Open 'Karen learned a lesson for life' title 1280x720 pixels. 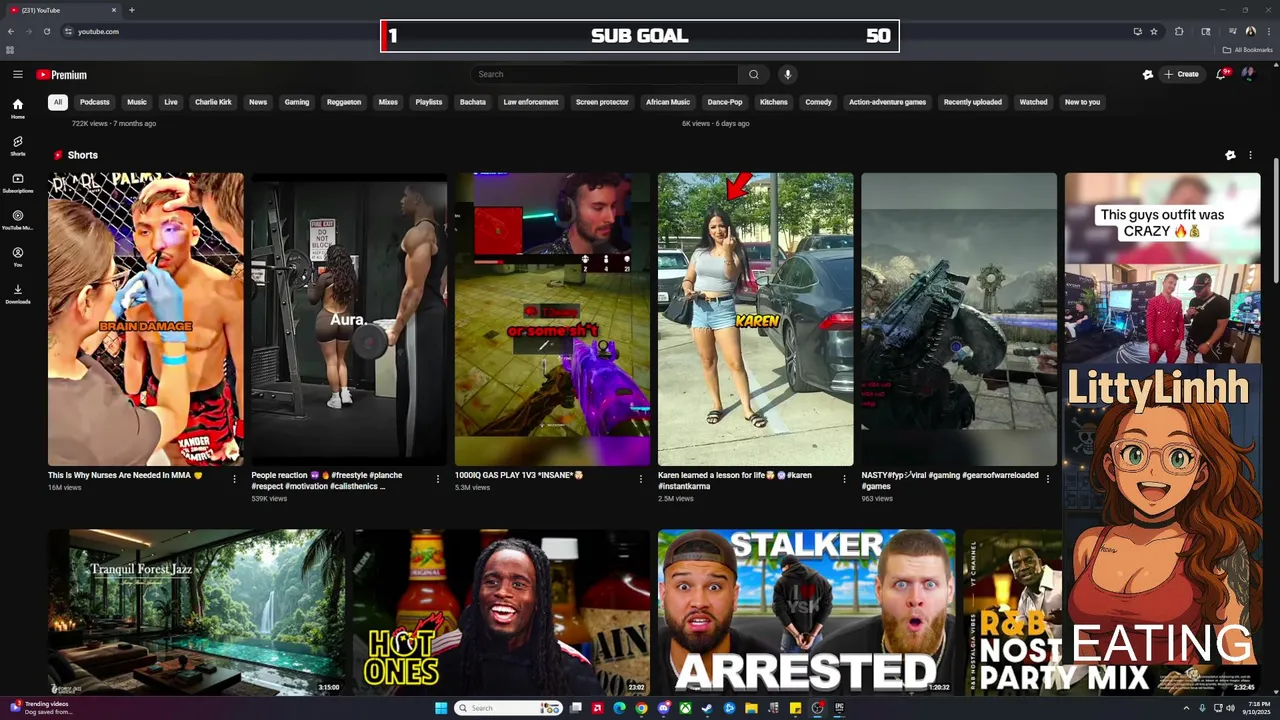pos(734,480)
